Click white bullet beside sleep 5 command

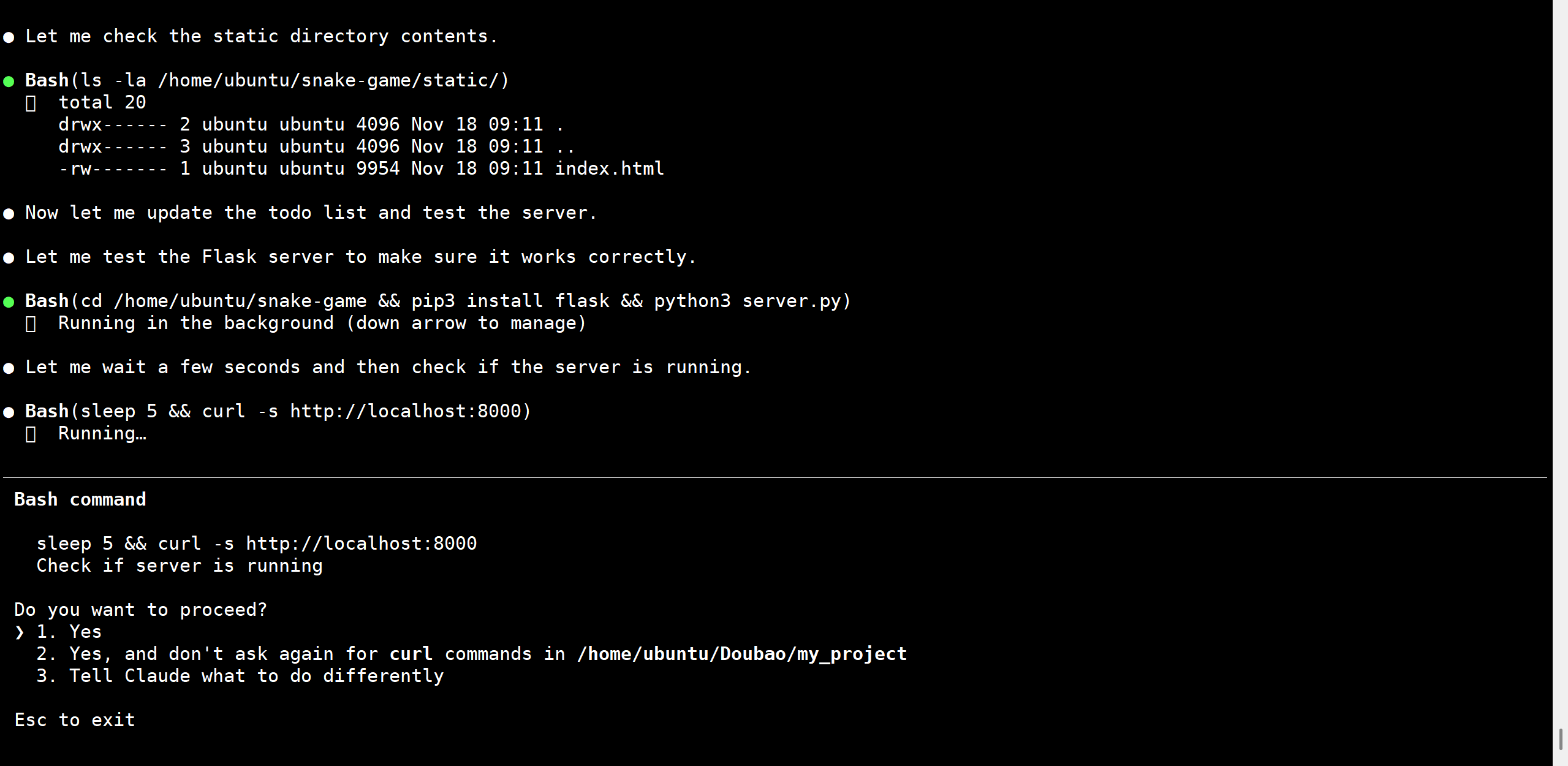[9, 412]
